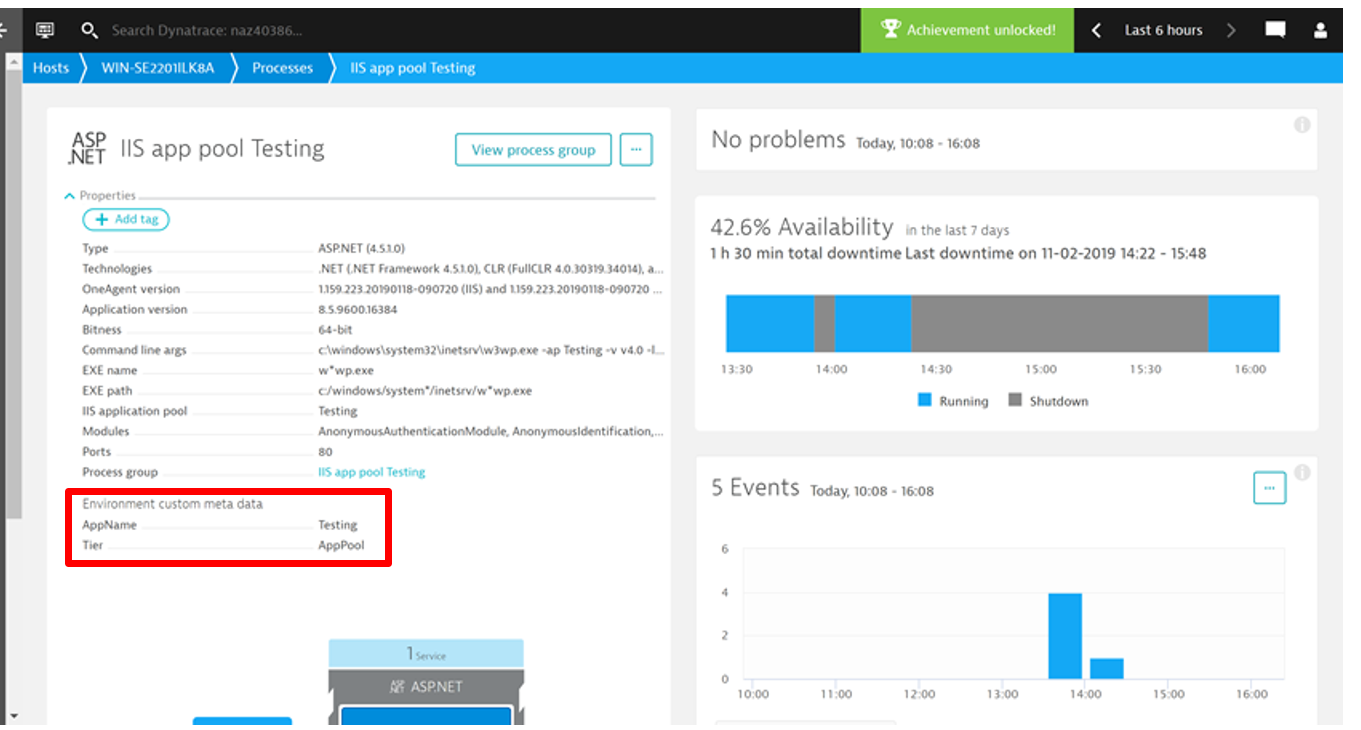Click View process group button
Screen dimensions: 1361x730
click(533, 150)
